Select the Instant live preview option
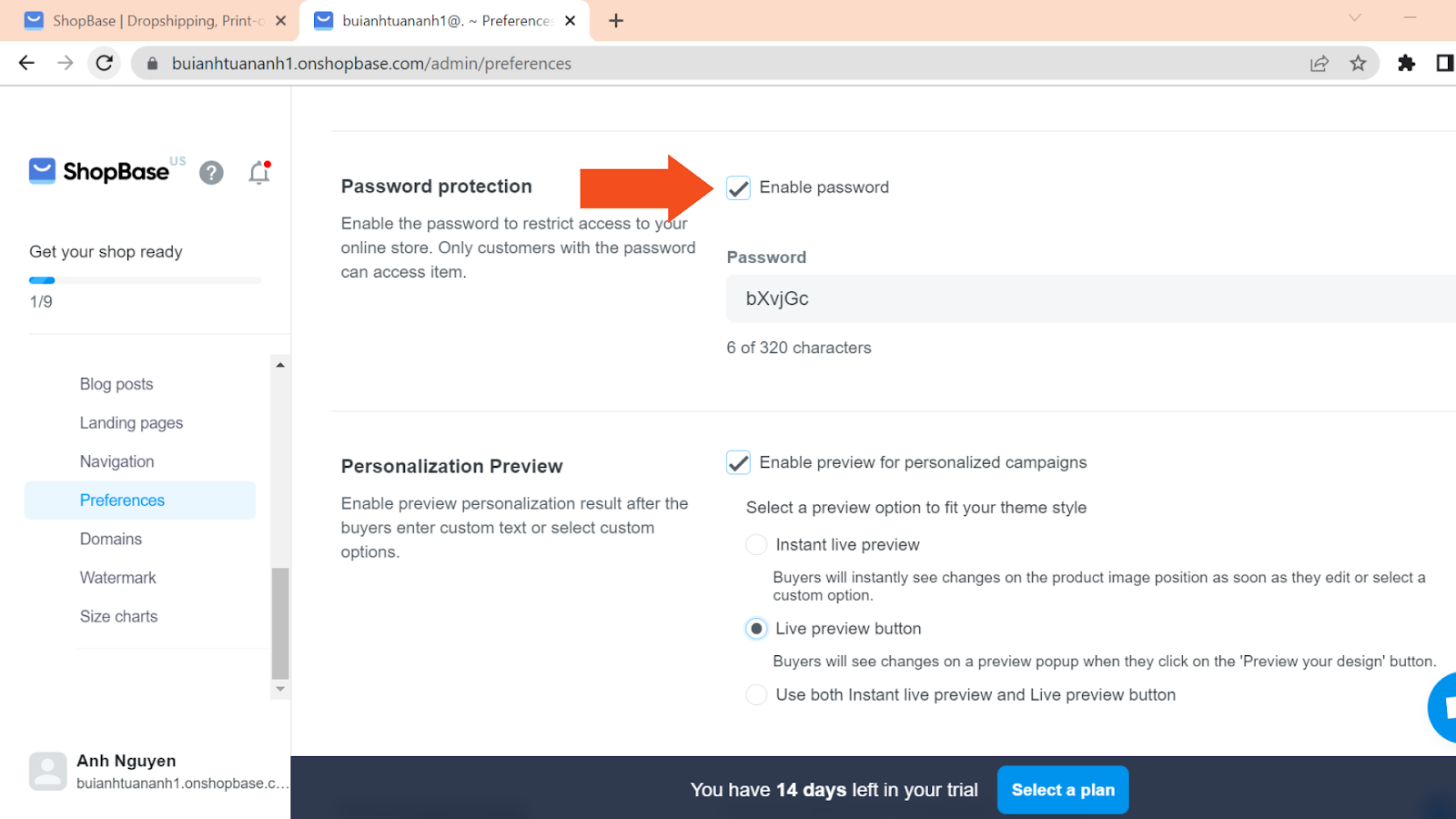1456x819 pixels. pyautogui.click(x=756, y=545)
